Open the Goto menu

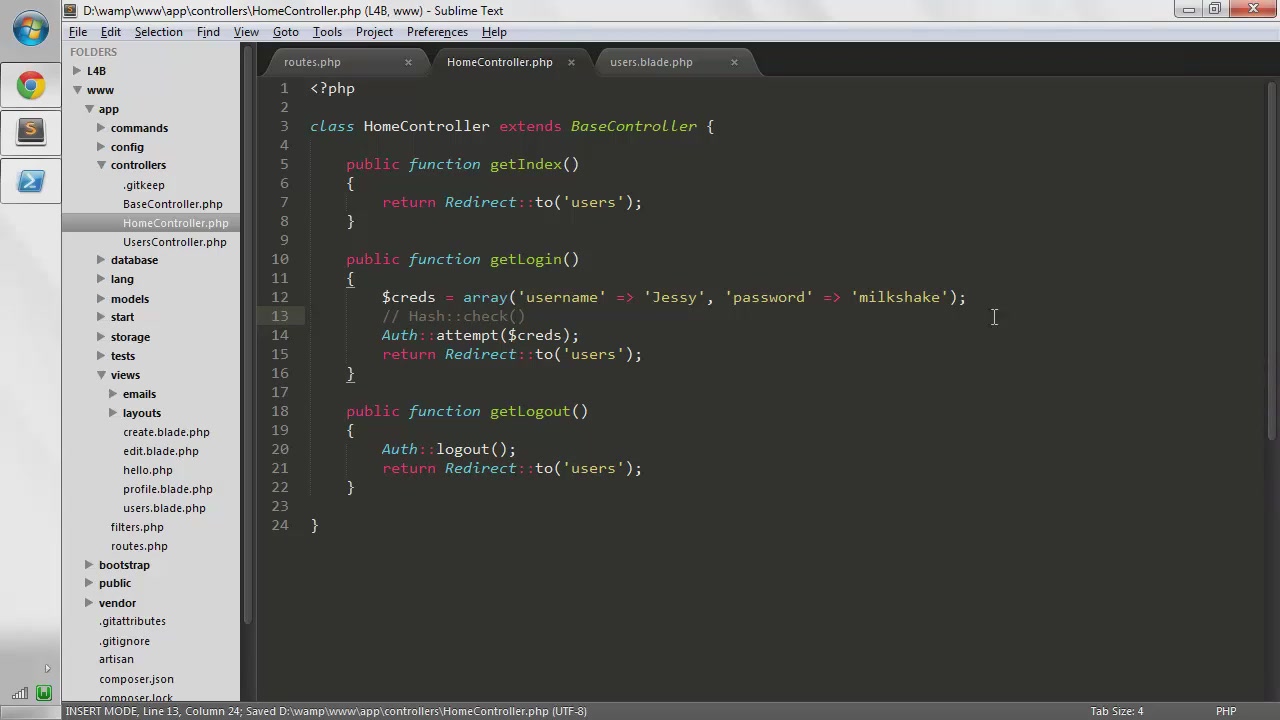286,32
